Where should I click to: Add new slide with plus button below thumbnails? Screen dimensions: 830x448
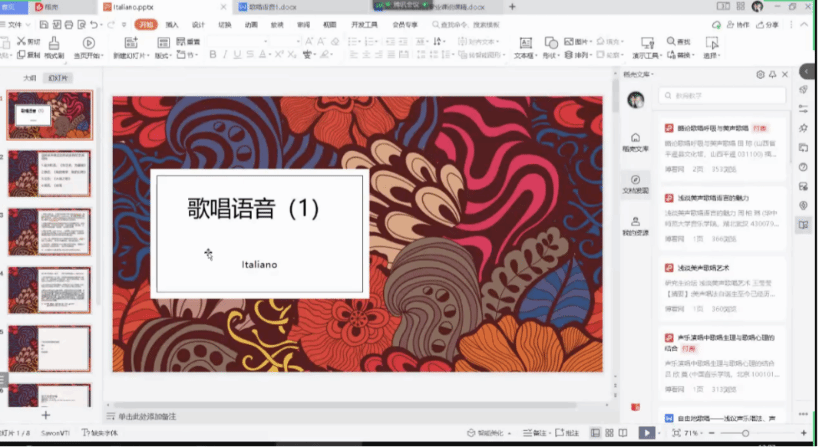click(x=45, y=414)
